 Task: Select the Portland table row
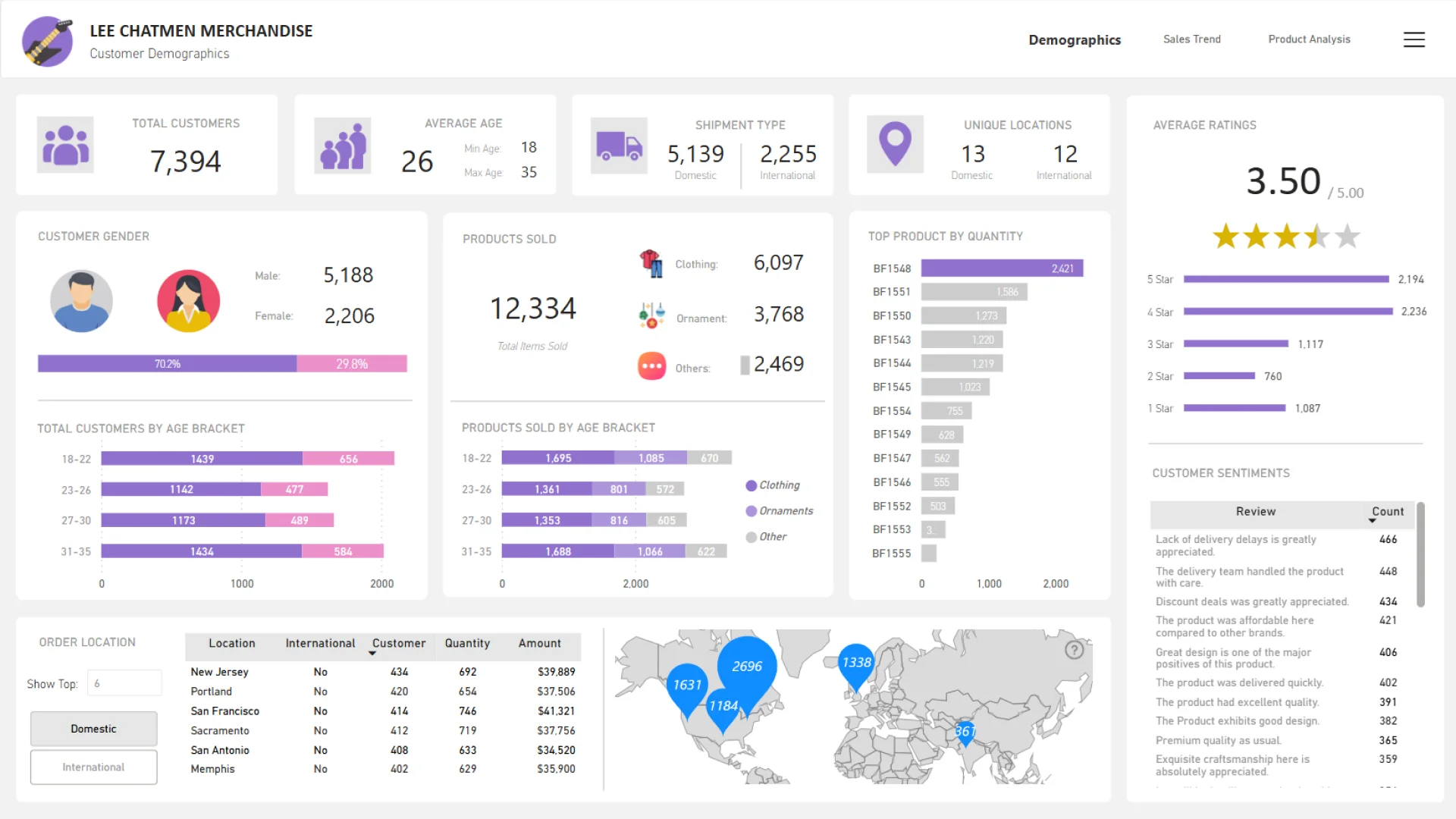383,692
